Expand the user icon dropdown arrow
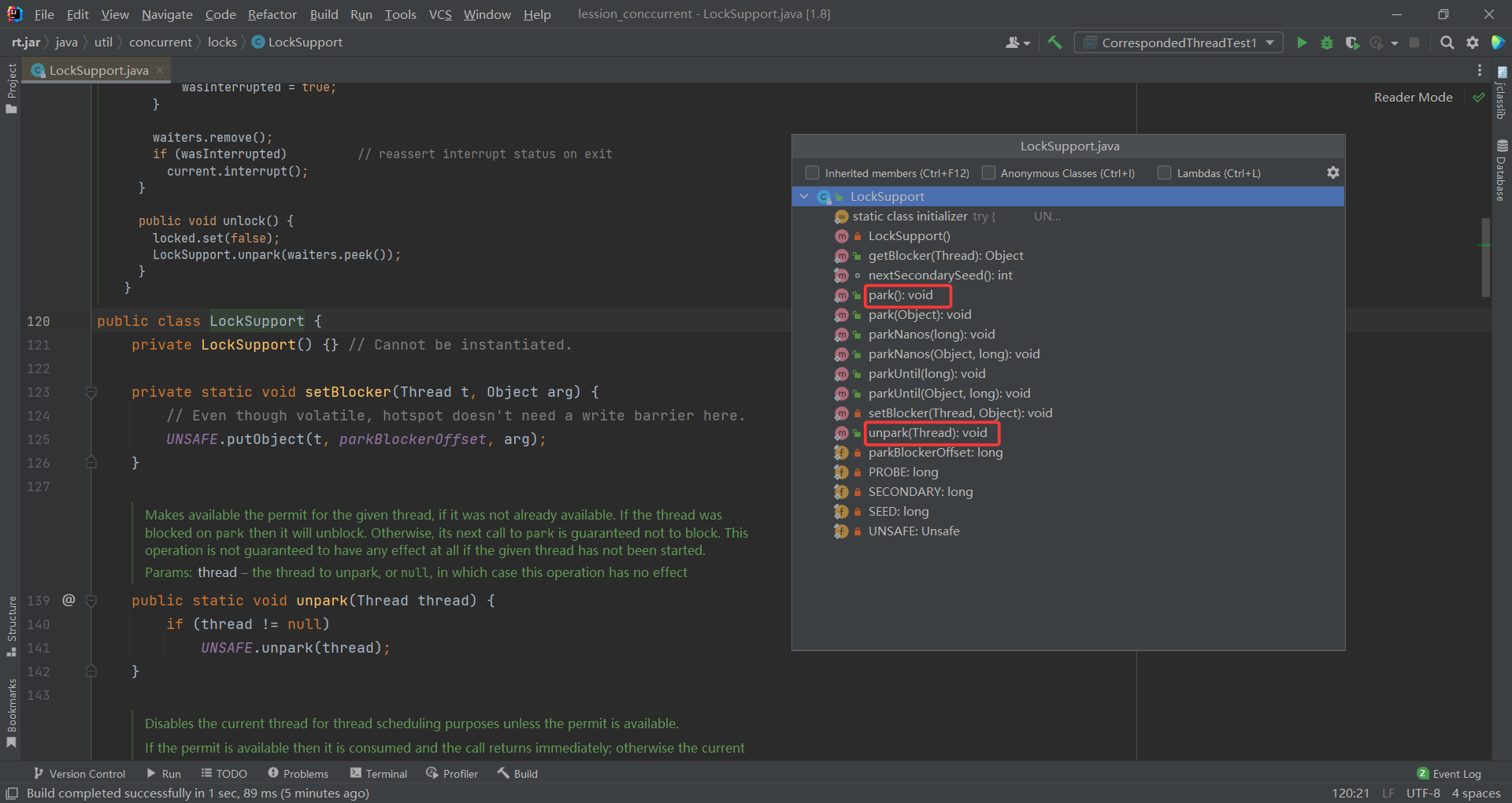Image resolution: width=1512 pixels, height=803 pixels. tap(1027, 43)
